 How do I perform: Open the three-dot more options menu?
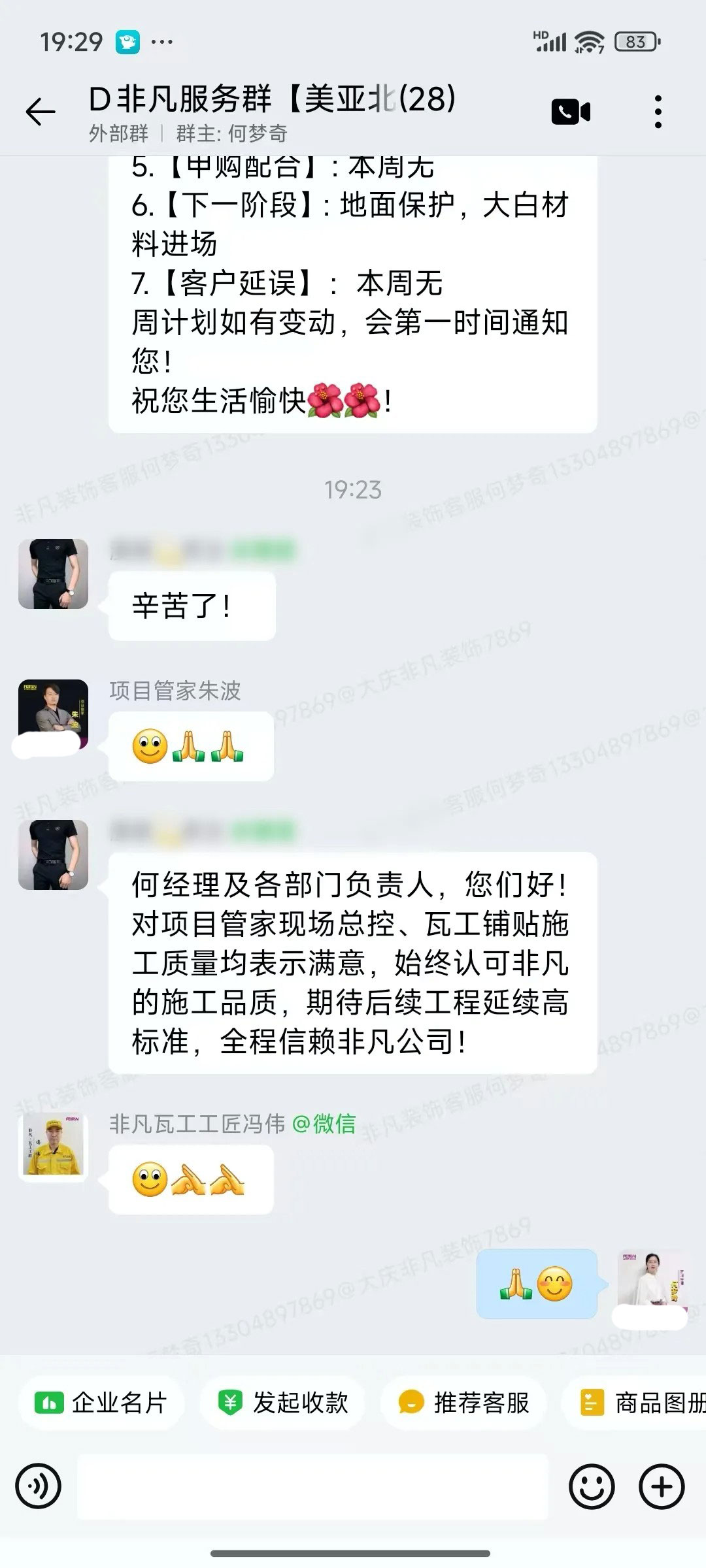tap(658, 112)
